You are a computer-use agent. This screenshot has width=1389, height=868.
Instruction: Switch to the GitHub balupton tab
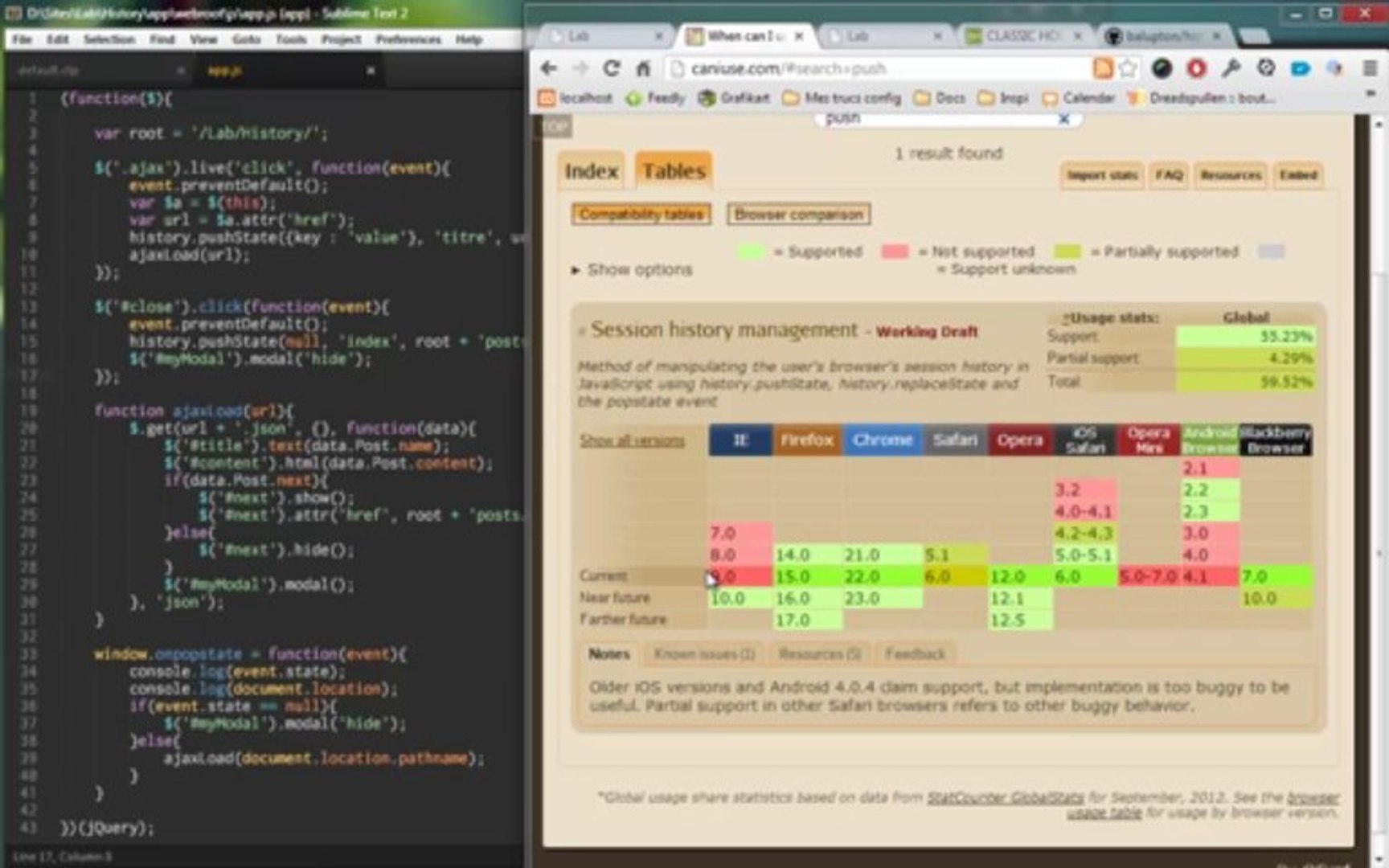tap(1164, 36)
